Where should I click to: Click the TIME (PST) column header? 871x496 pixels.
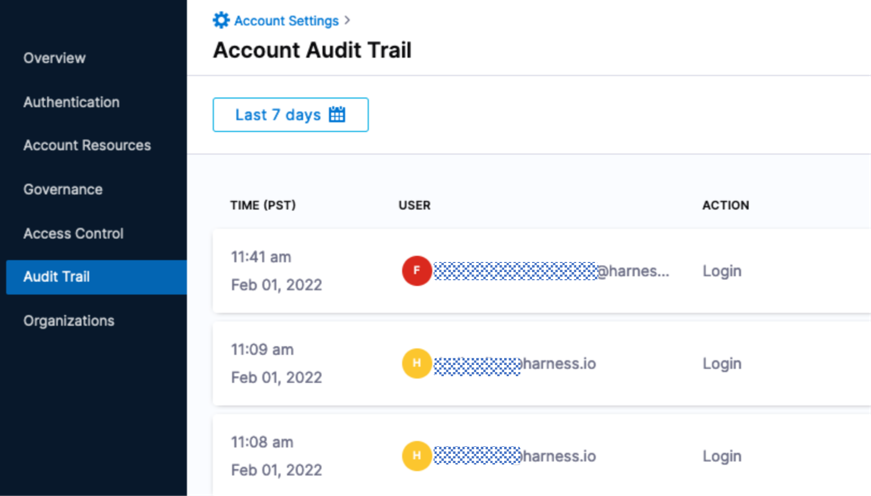(x=263, y=205)
